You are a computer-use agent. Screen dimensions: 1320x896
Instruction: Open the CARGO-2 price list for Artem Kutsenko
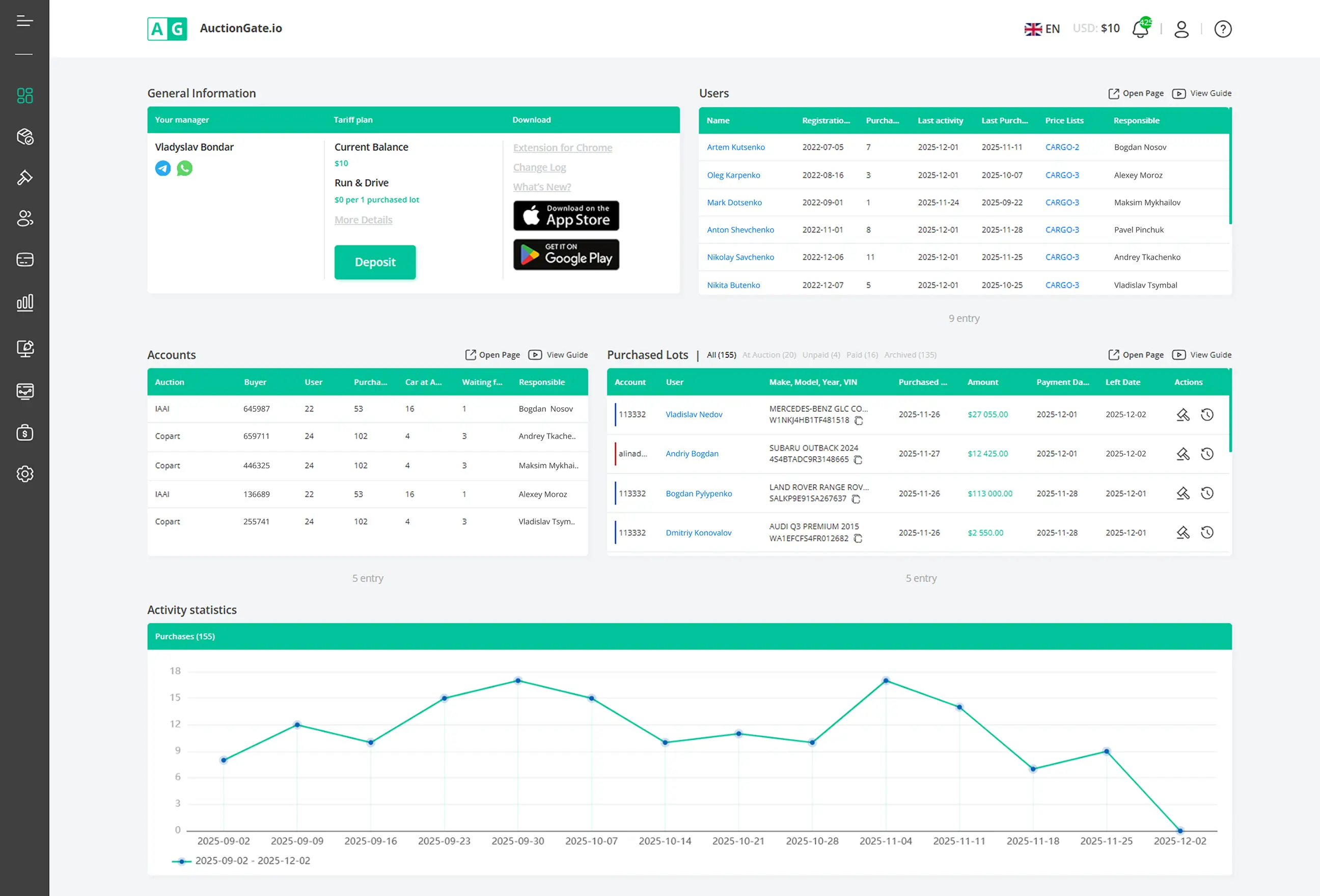click(x=1062, y=147)
